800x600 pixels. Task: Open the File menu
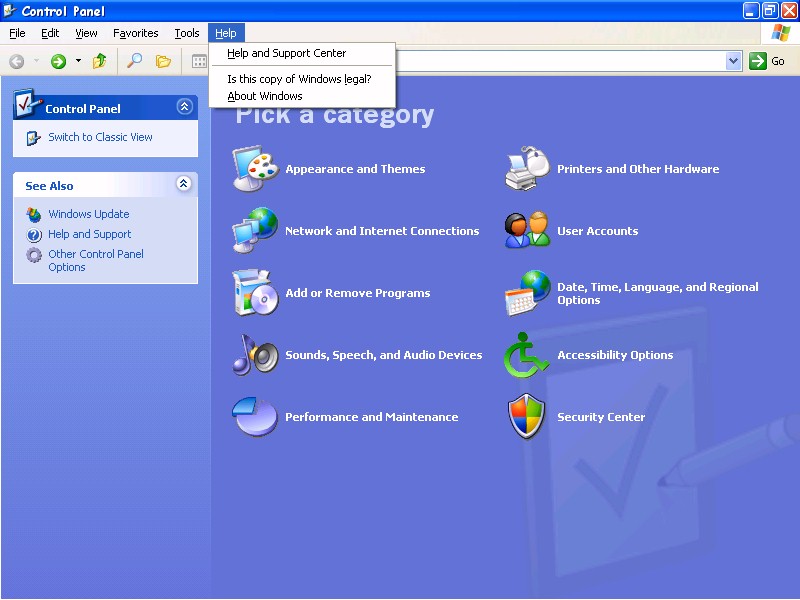(x=17, y=33)
